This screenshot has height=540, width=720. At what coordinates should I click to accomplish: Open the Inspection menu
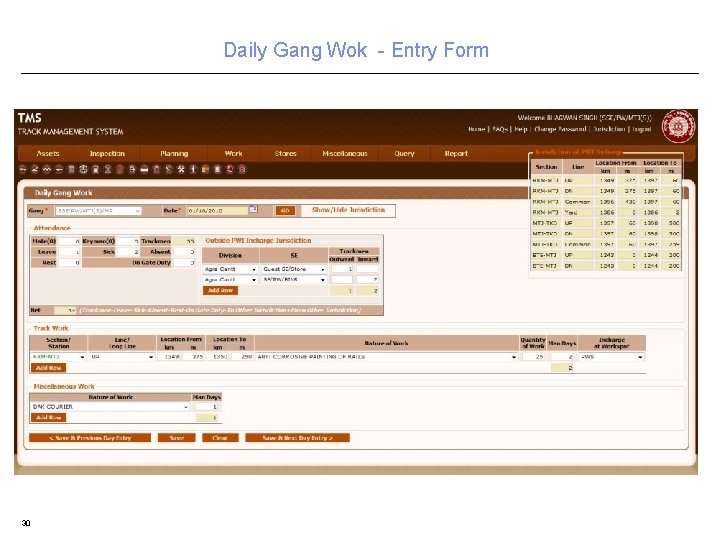point(107,153)
